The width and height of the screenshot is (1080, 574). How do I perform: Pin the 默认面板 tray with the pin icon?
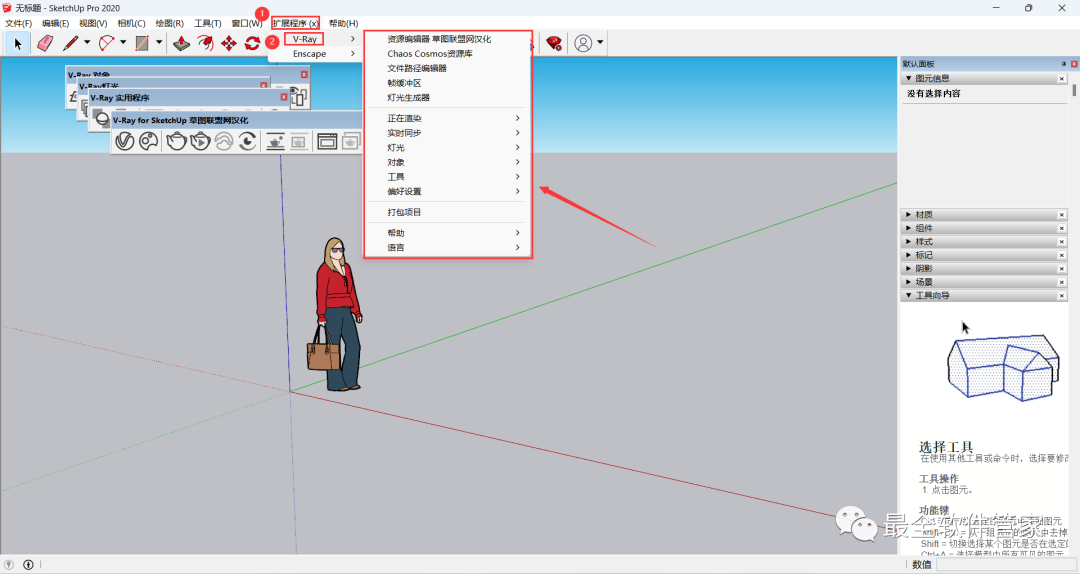1063,63
